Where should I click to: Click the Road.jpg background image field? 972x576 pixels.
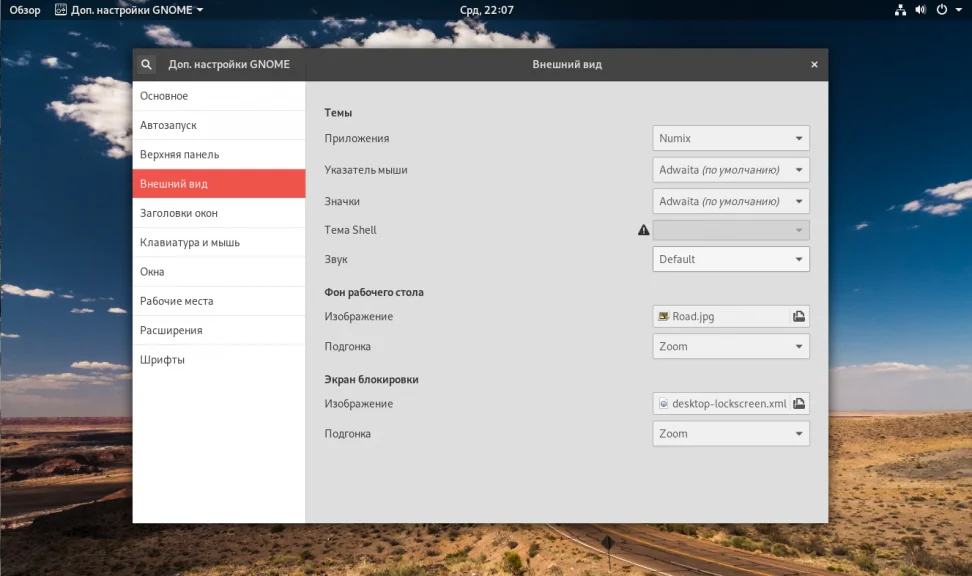point(731,316)
